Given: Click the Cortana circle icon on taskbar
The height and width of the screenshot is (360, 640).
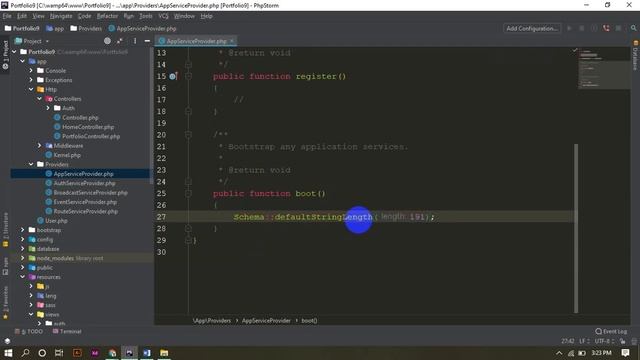Looking at the screenshot, I should (x=42, y=353).
